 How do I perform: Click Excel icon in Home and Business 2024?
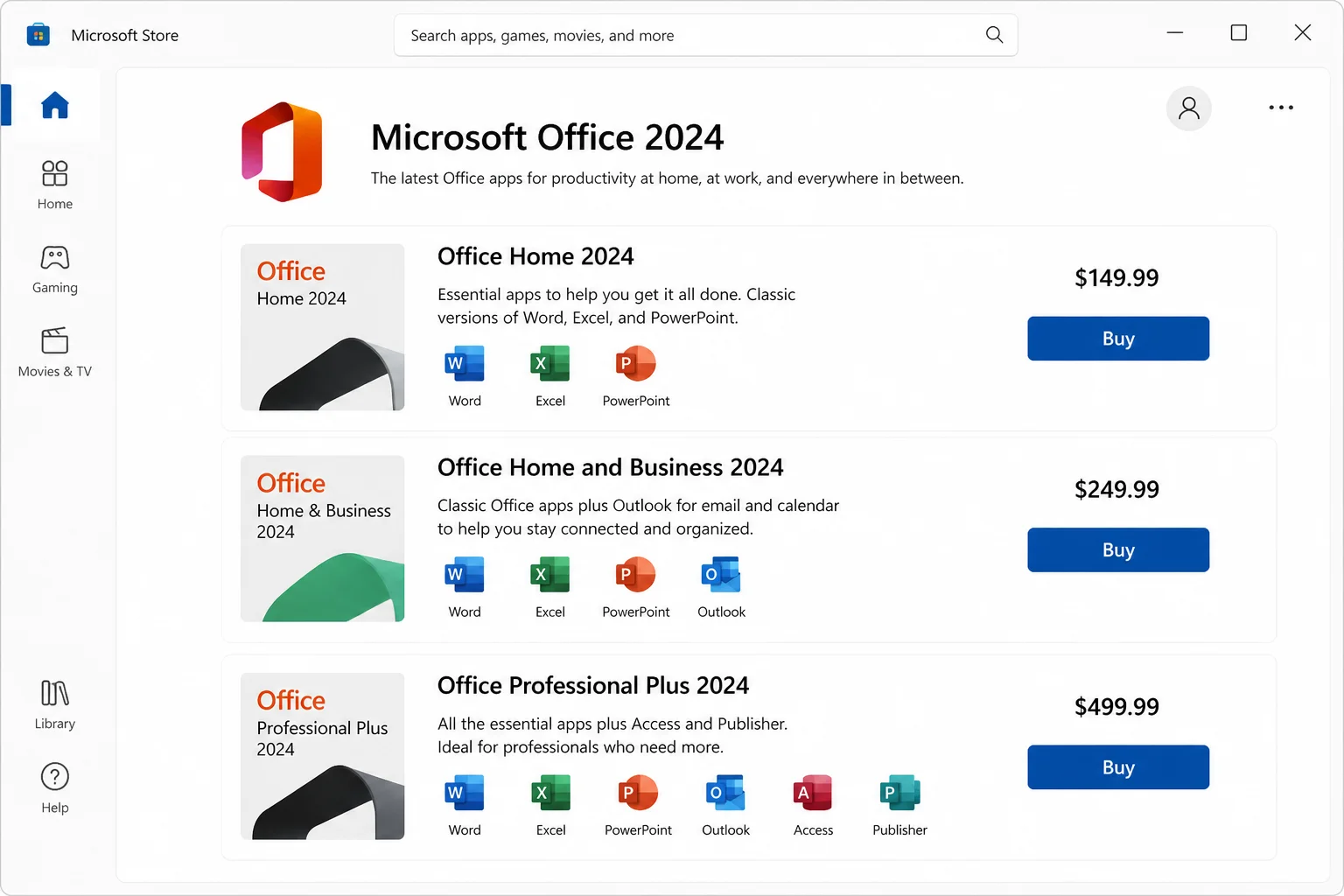(x=550, y=574)
